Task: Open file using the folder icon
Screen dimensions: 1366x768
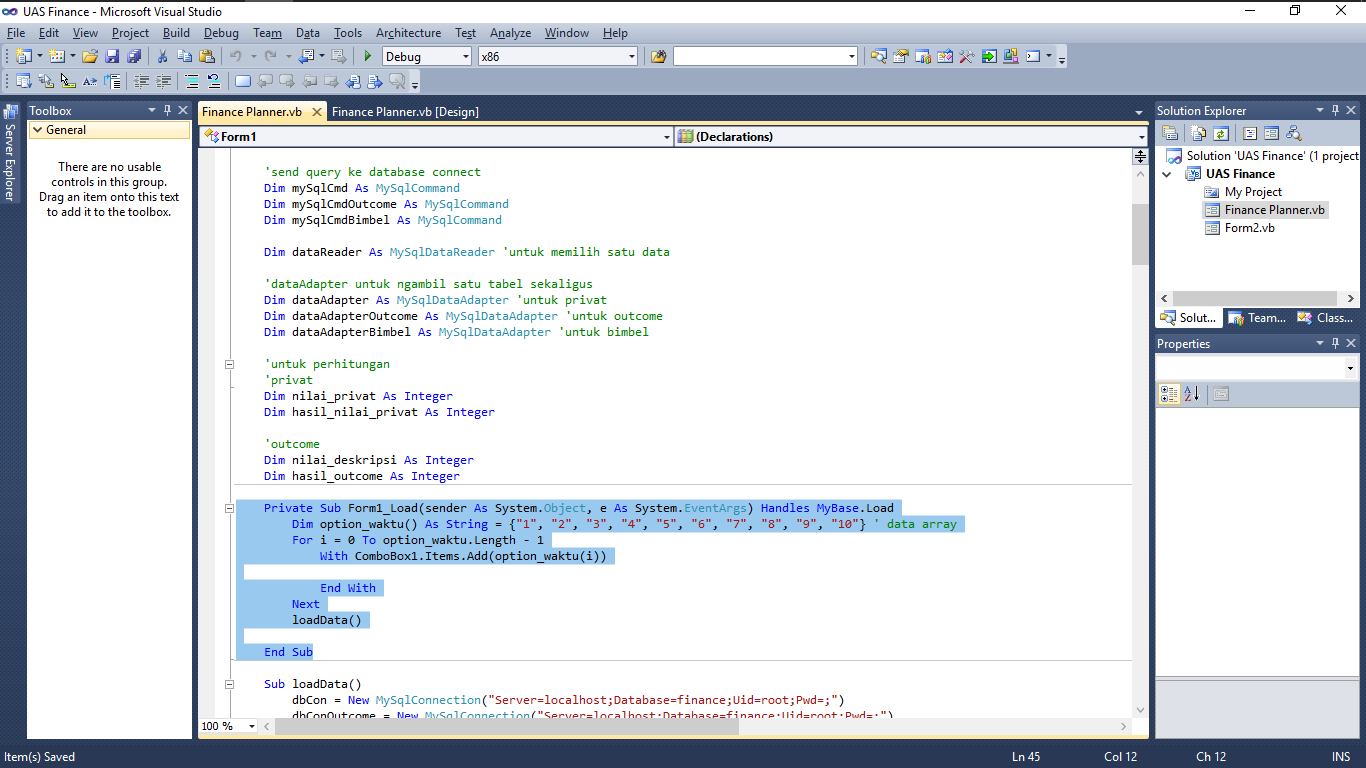Action: [x=90, y=56]
